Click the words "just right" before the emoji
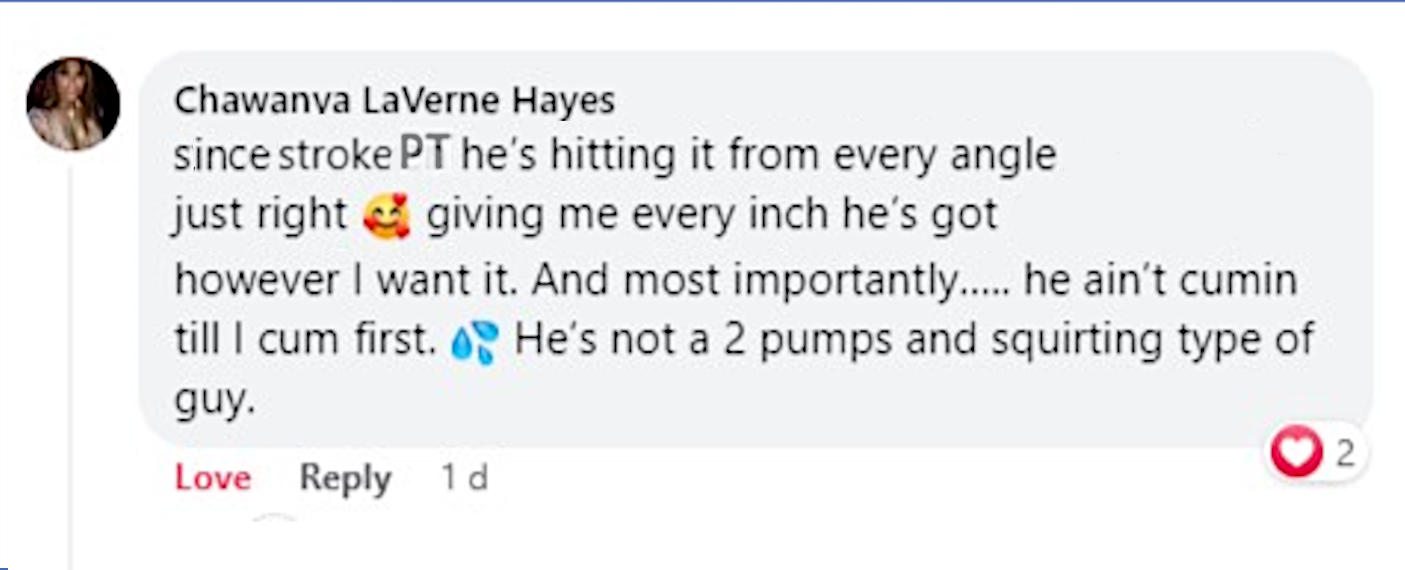Screen dimensions: 1405x570 tap(260, 217)
